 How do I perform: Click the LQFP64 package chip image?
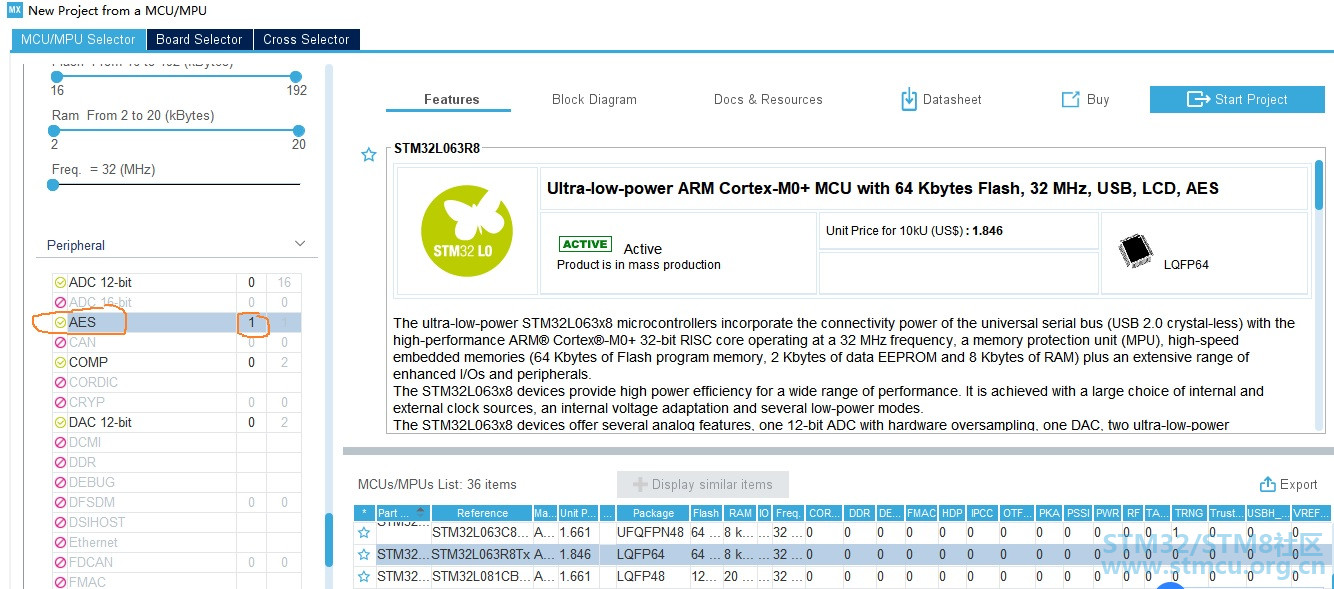click(1136, 249)
